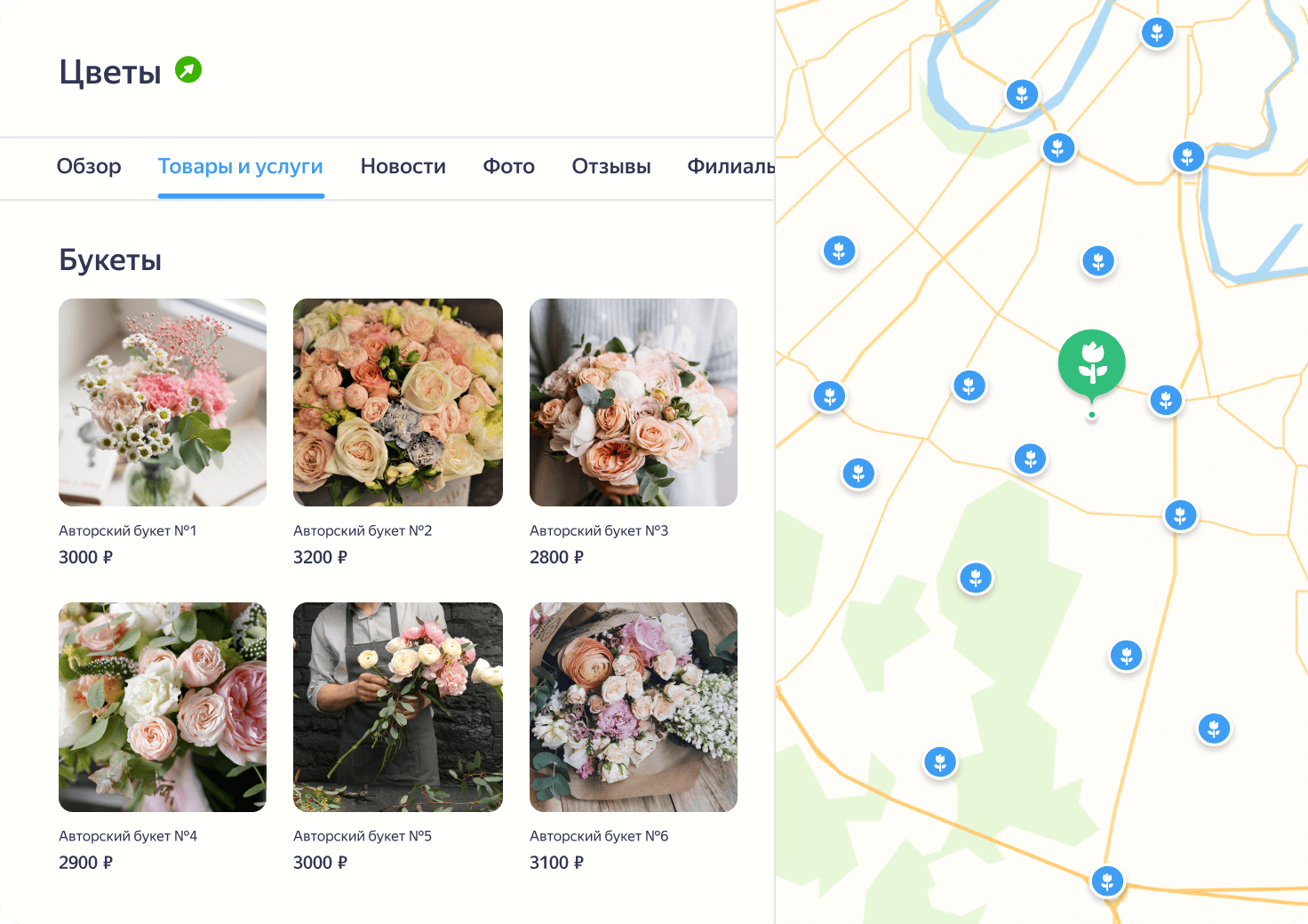
Task: Open the Авторский букет №4 picture
Action: pos(163,707)
